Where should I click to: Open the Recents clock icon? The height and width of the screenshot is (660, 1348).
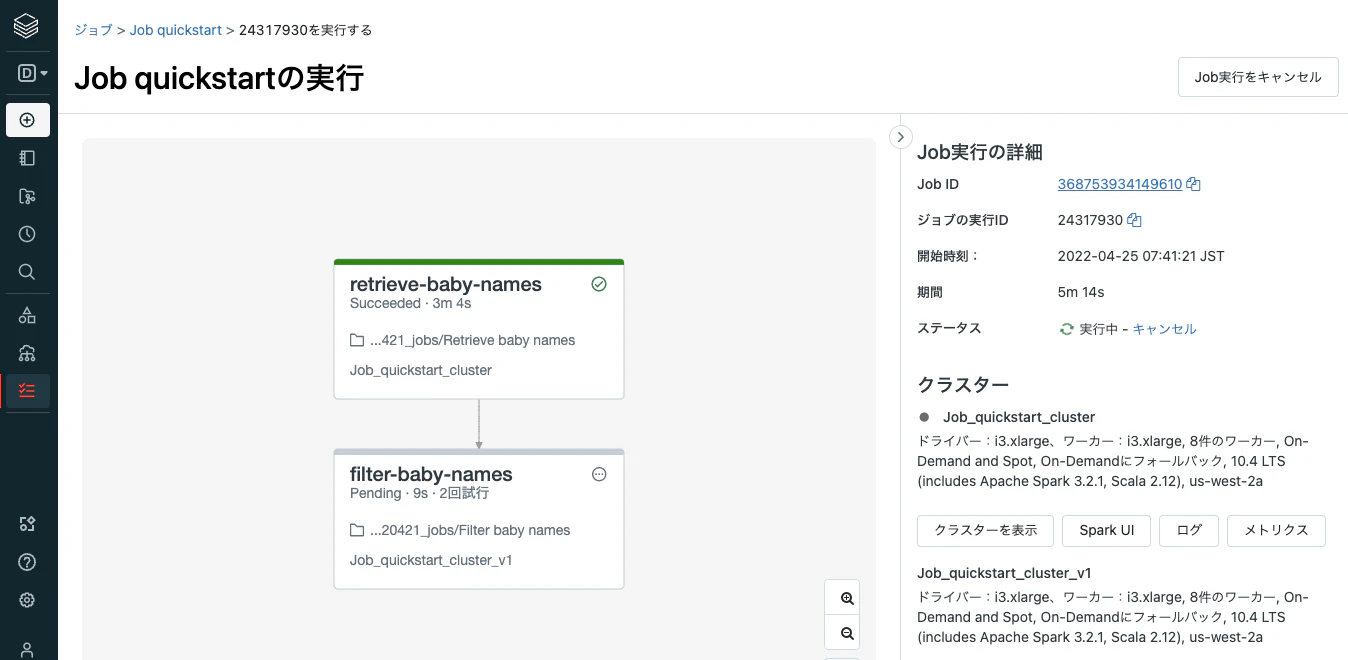coord(27,234)
